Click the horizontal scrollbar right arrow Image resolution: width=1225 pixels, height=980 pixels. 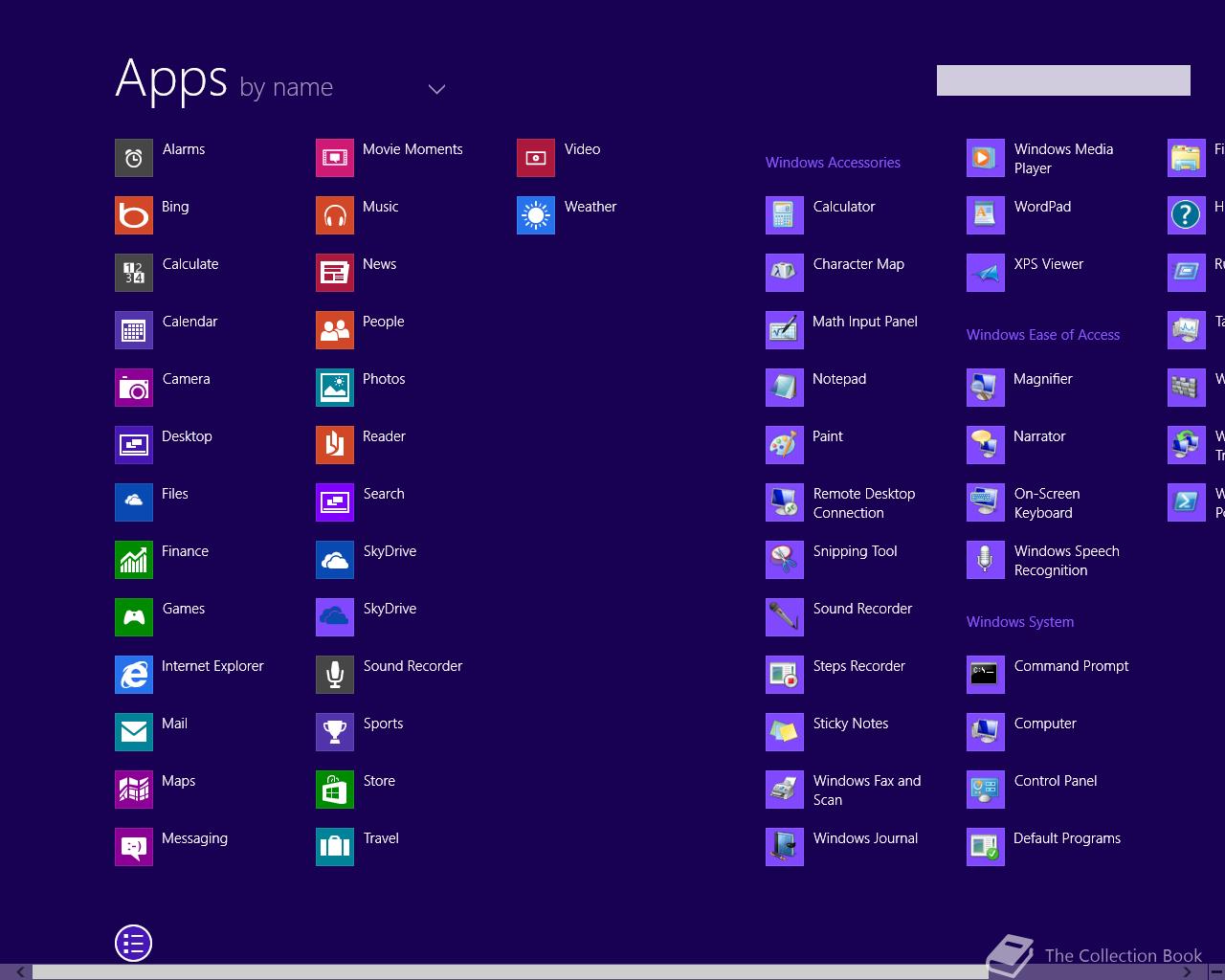(1187, 972)
